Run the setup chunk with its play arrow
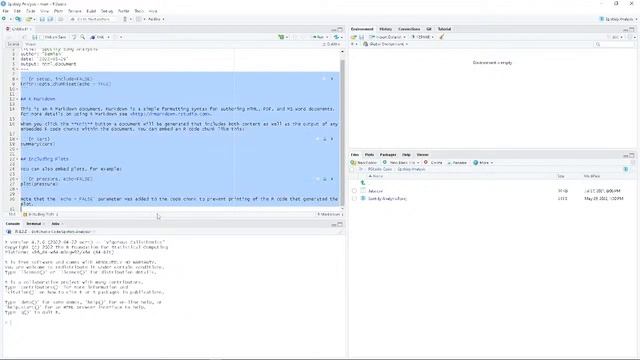640x360 pixels. tap(332, 79)
